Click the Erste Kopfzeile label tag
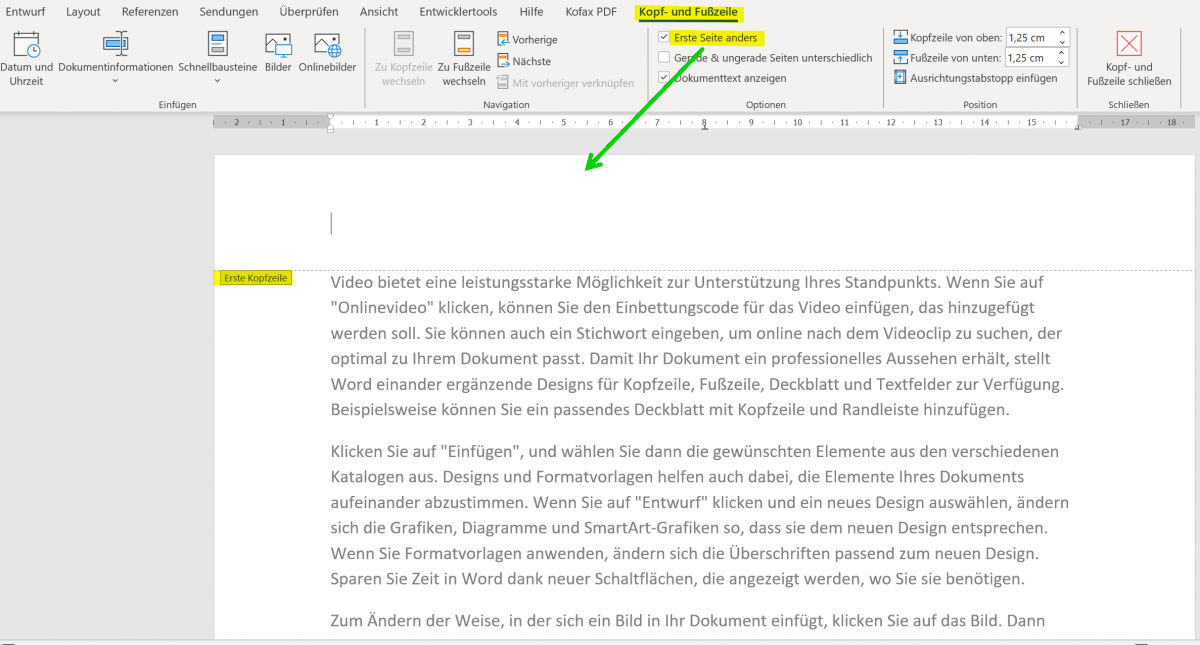Screen dimensions: 1200x645 pyautogui.click(x=255, y=278)
